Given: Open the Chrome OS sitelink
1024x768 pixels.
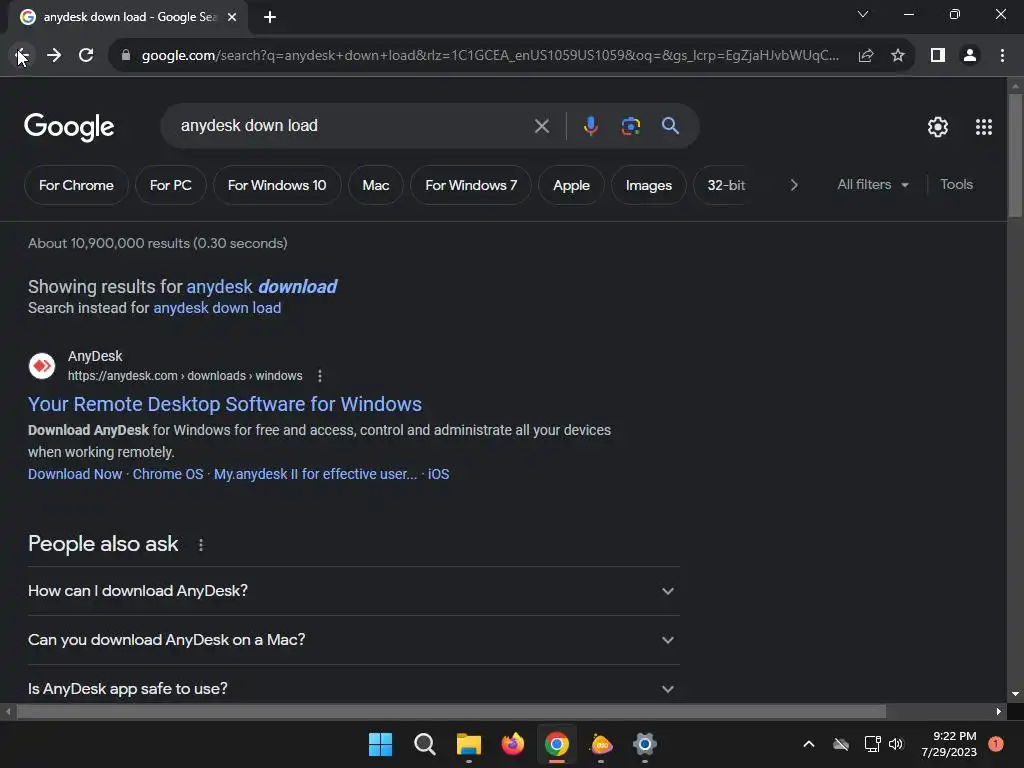Looking at the screenshot, I should pyautogui.click(x=168, y=474).
